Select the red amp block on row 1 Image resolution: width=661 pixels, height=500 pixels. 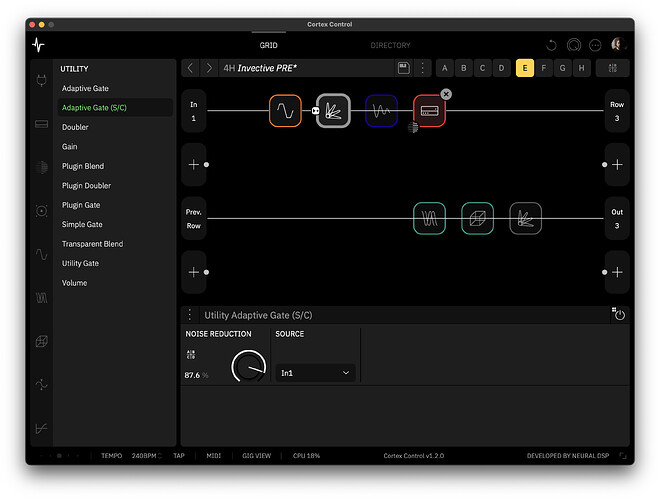[x=429, y=111]
